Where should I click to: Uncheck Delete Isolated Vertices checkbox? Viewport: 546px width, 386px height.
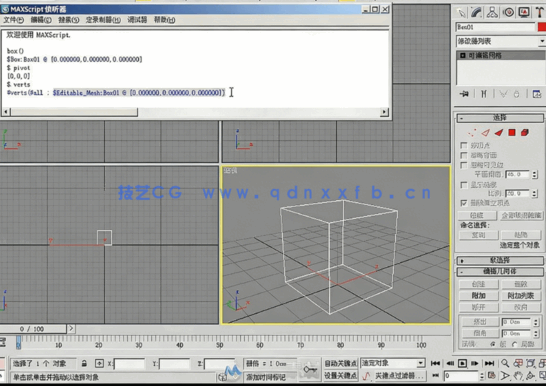(x=463, y=203)
